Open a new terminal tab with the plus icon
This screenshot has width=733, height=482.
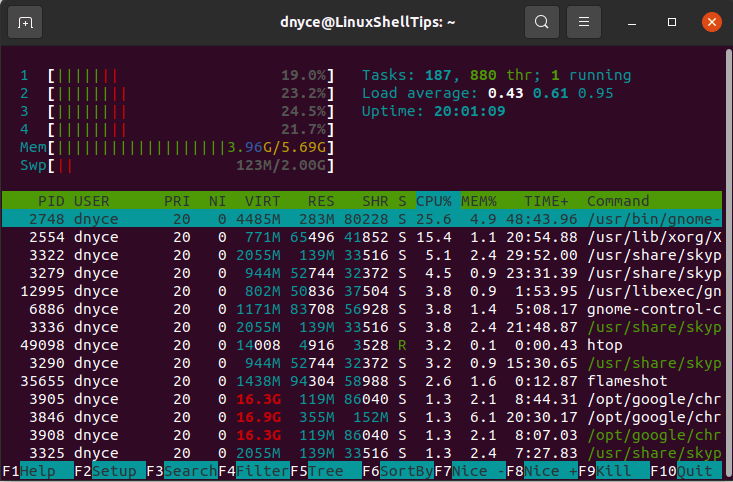coord(25,22)
